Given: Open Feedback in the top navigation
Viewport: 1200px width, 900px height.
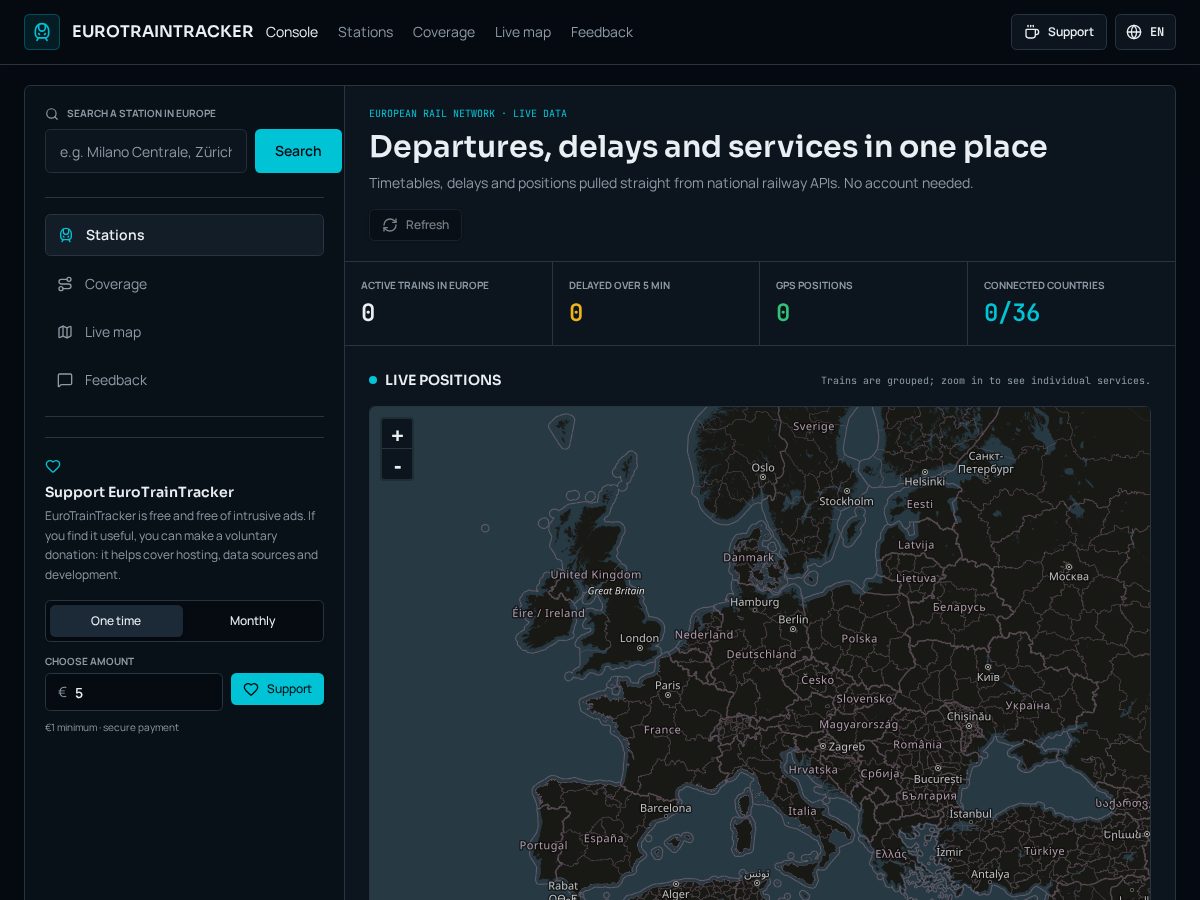Looking at the screenshot, I should pos(602,32).
